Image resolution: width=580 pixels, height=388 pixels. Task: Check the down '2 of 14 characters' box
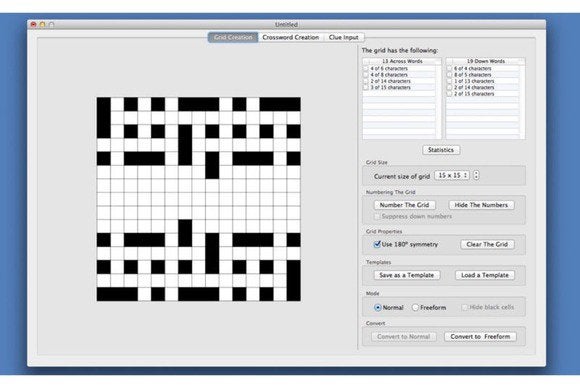tap(449, 88)
